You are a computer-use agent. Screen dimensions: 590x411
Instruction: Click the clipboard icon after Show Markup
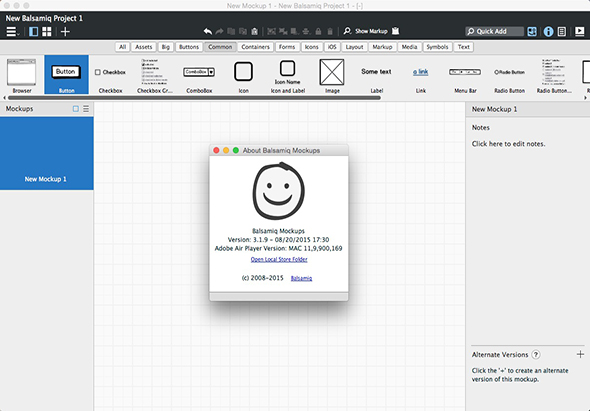click(395, 31)
